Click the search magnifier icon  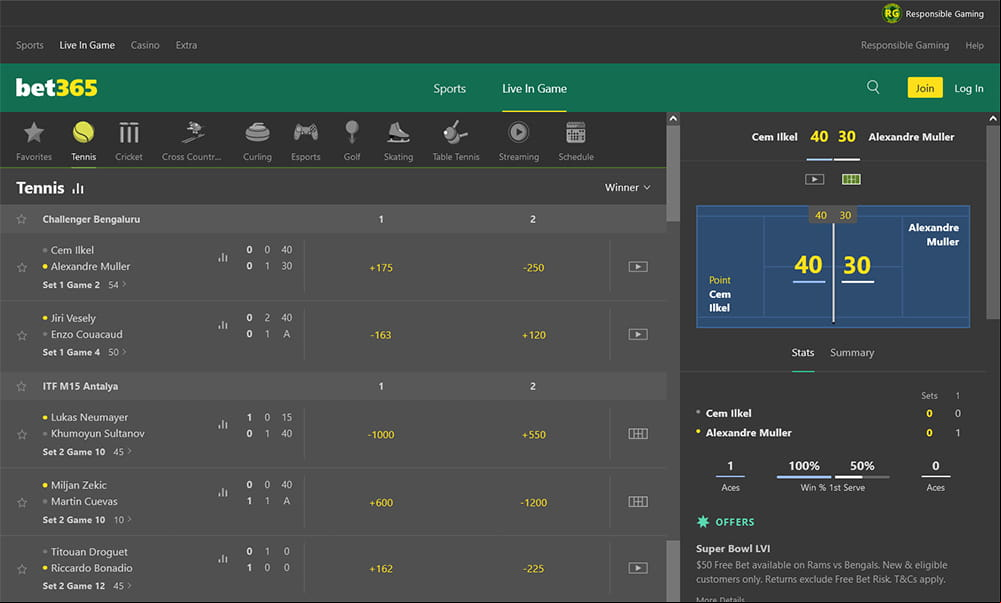click(873, 87)
